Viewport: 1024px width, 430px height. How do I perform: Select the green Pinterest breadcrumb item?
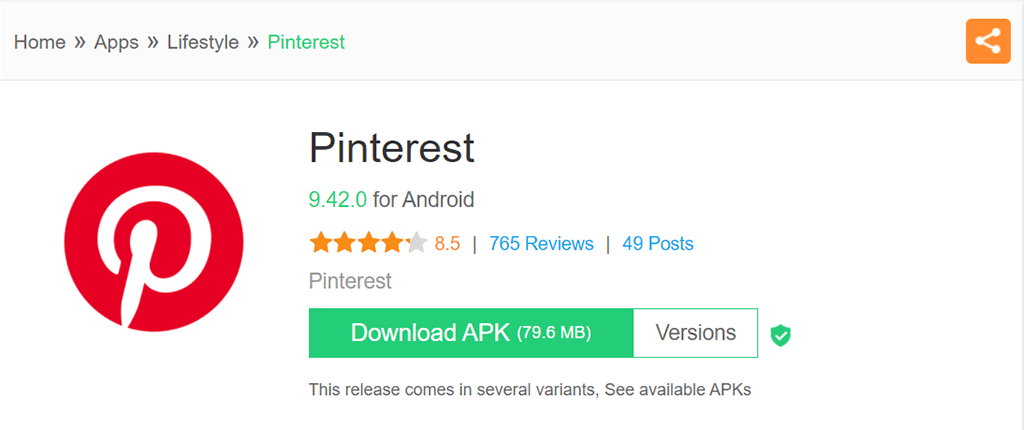pyautogui.click(x=306, y=42)
